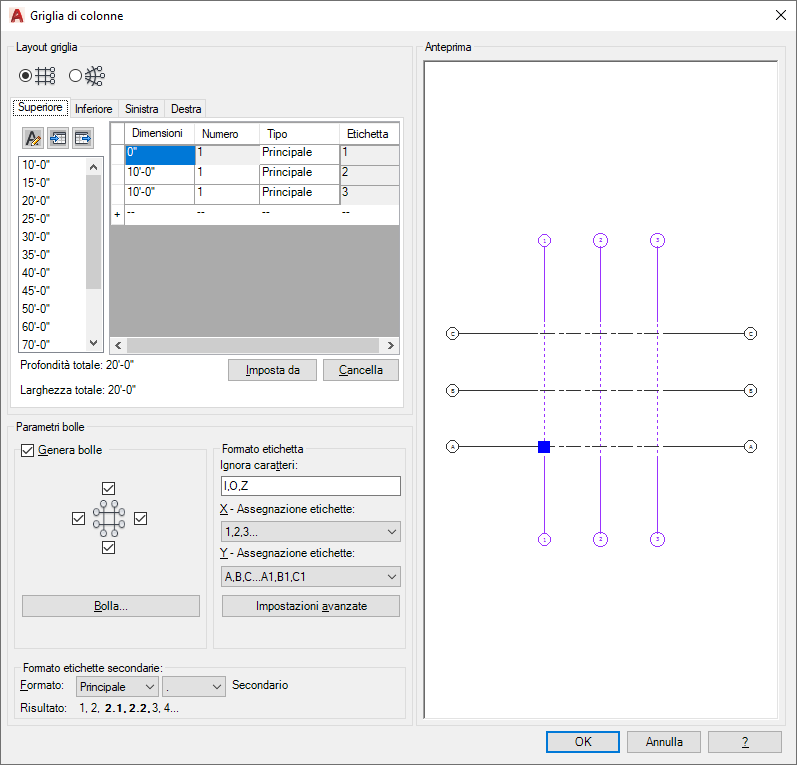Click Etichetta cell with value 3
Image resolution: width=797 pixels, height=765 pixels.
click(x=370, y=194)
